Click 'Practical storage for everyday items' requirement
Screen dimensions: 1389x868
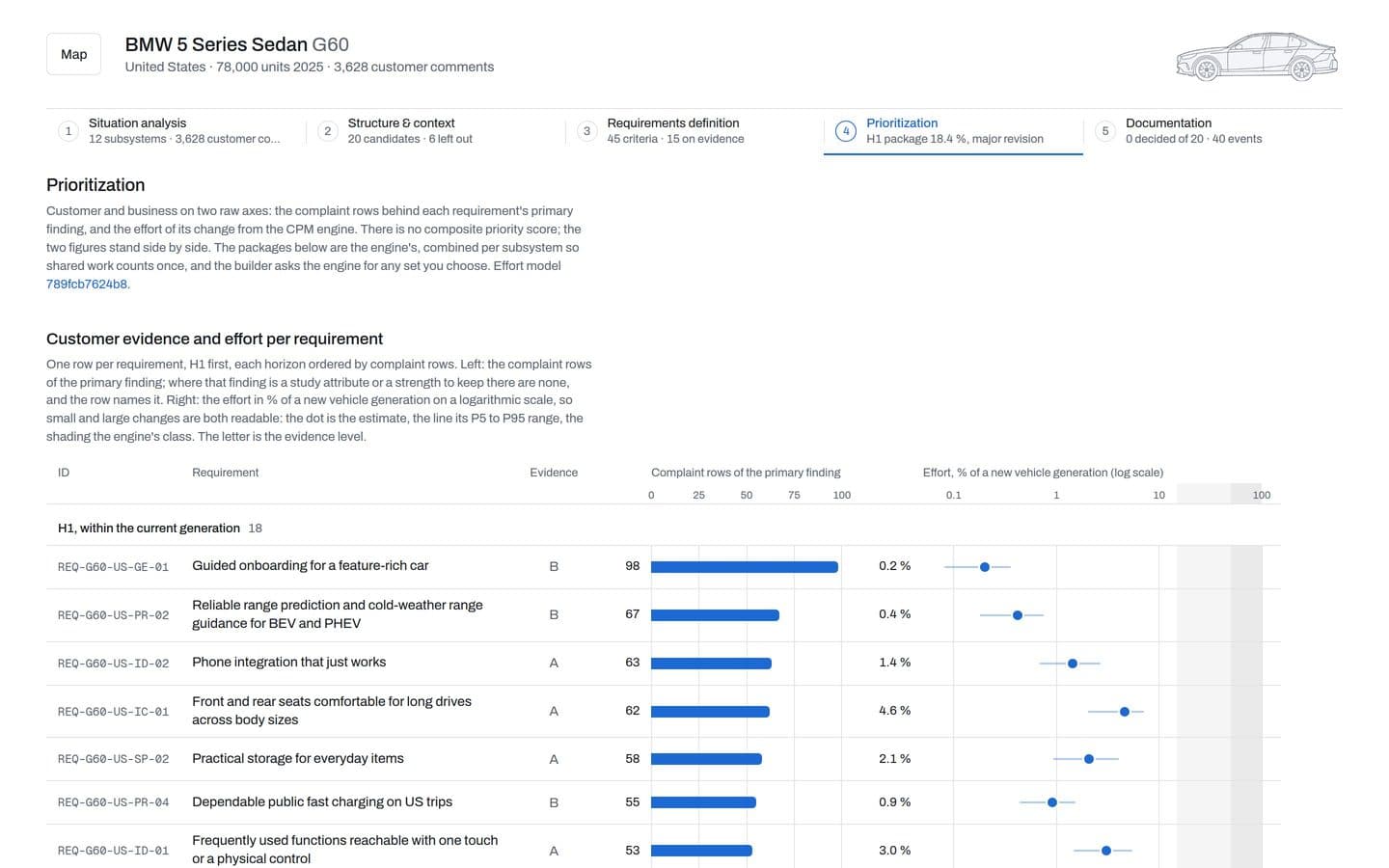[297, 759]
